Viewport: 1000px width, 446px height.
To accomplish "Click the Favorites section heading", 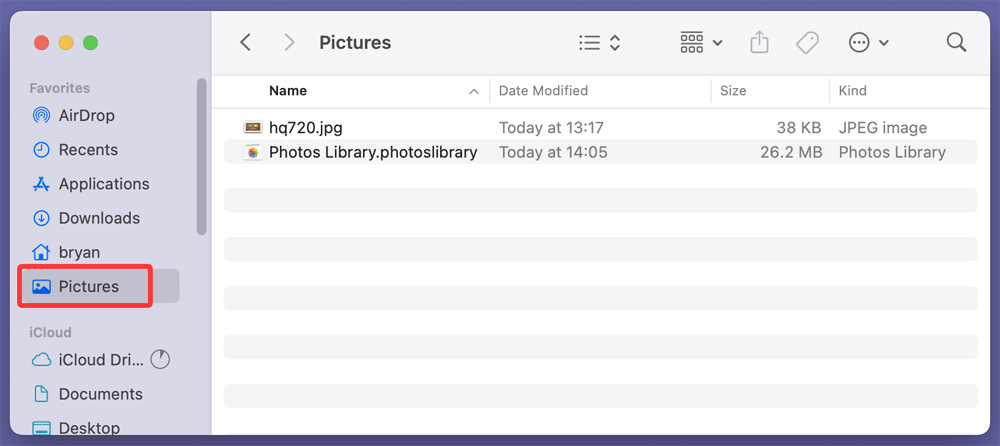I will 59,88.
